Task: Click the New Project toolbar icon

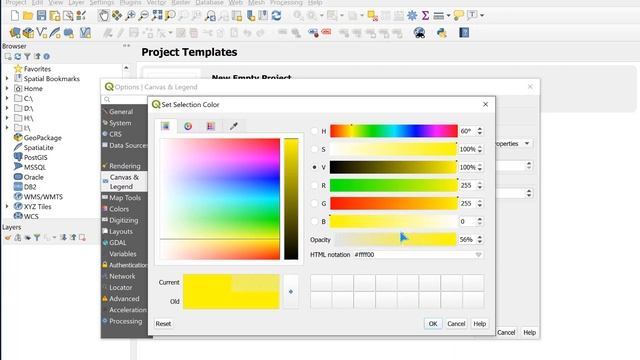Action: 15,16
